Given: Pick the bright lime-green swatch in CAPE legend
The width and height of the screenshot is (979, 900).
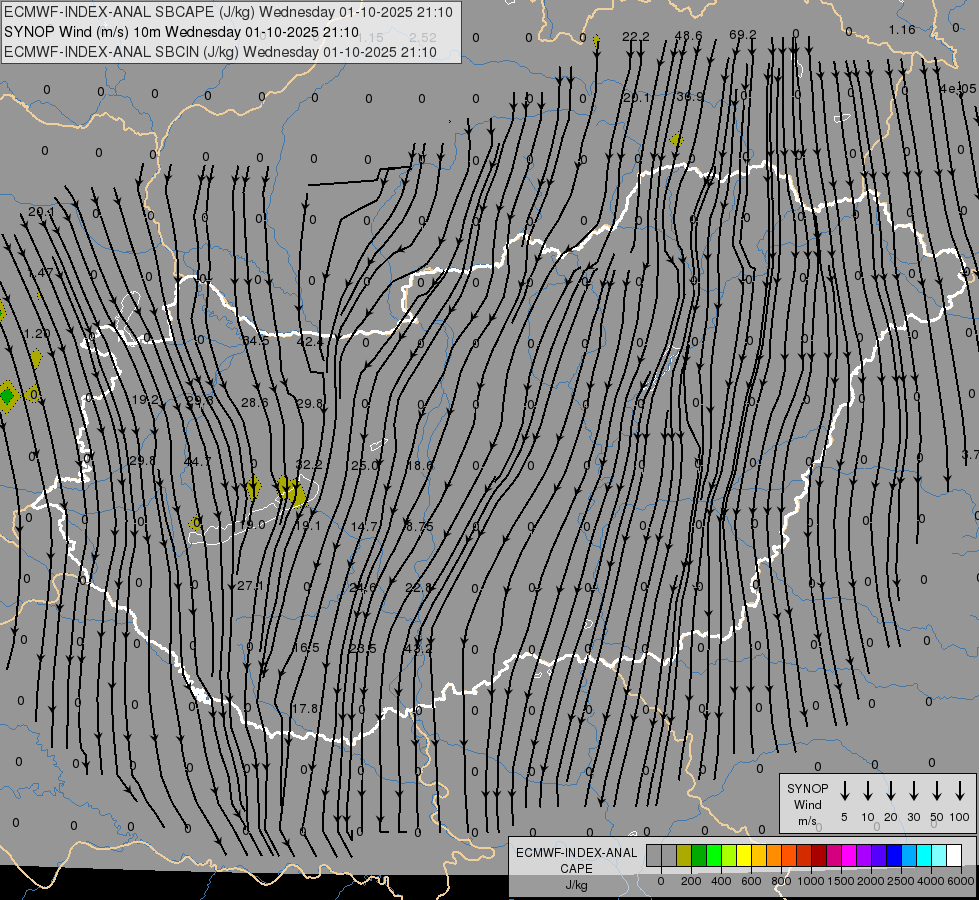Looking at the screenshot, I should (714, 855).
